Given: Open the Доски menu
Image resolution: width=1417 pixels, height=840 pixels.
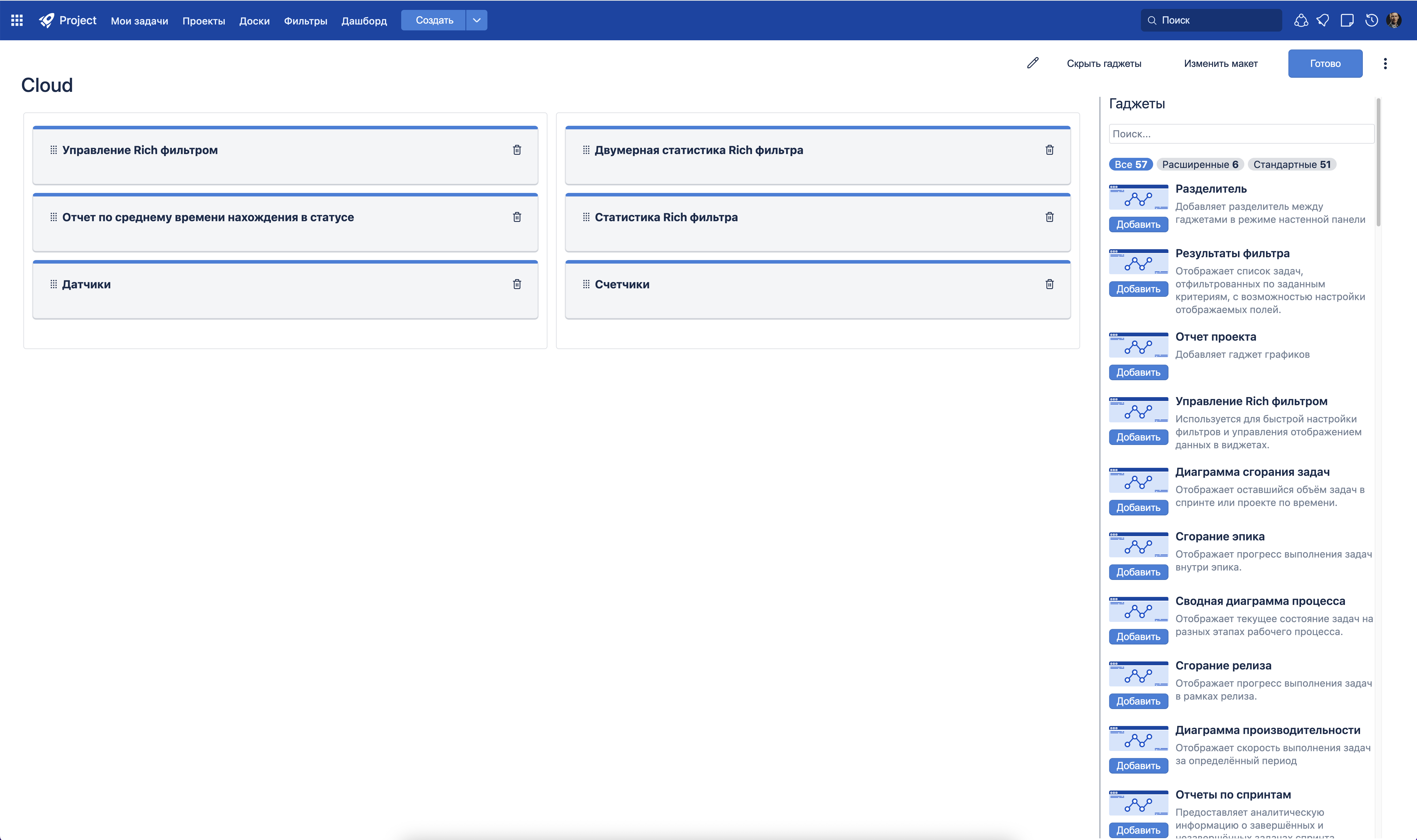Looking at the screenshot, I should coord(254,21).
